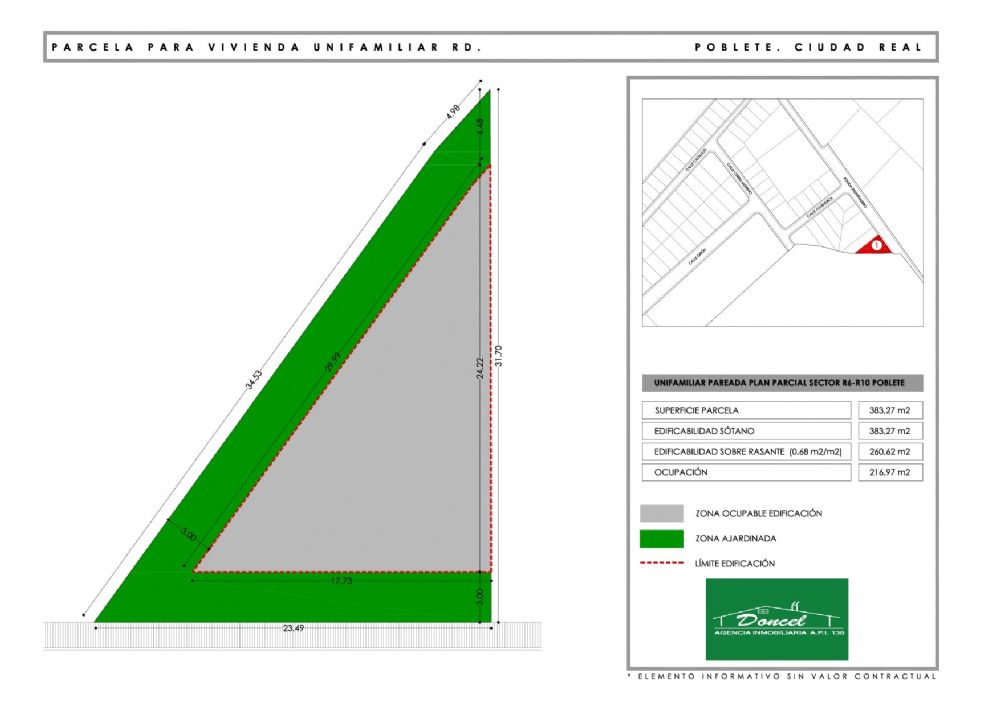This screenshot has width=1000, height=706.
Task: Click the Doncel agency logo
Action: pyautogui.click(x=777, y=619)
